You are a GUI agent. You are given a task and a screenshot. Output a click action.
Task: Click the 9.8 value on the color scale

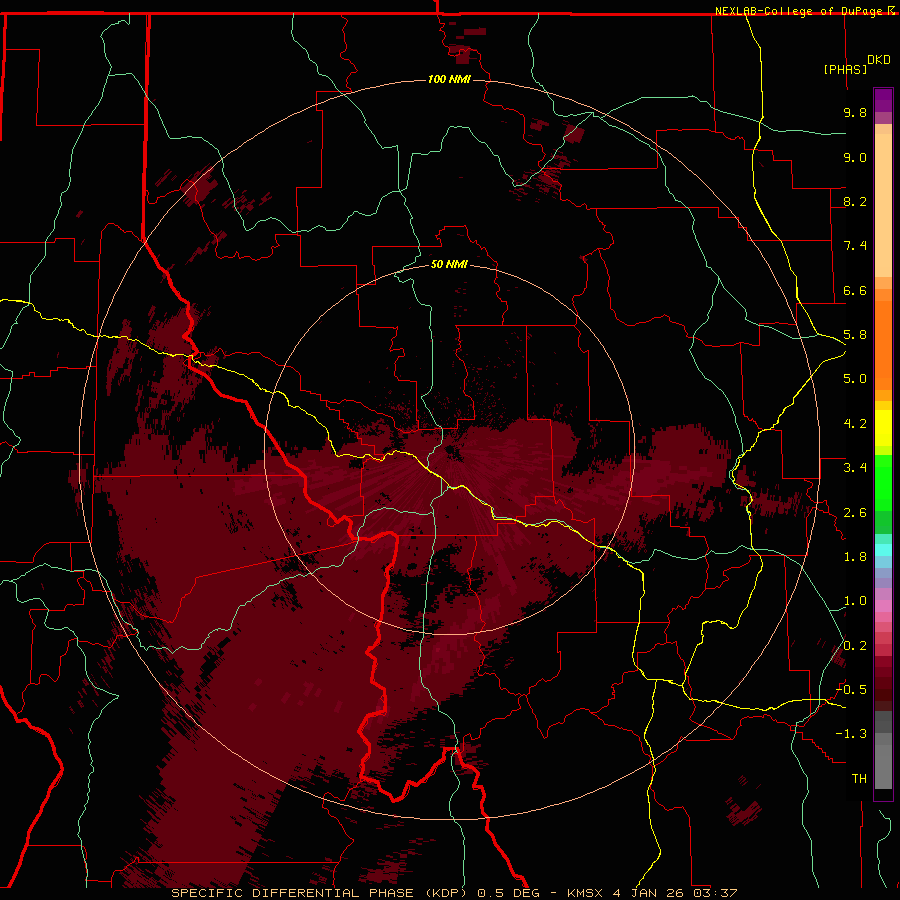[855, 112]
